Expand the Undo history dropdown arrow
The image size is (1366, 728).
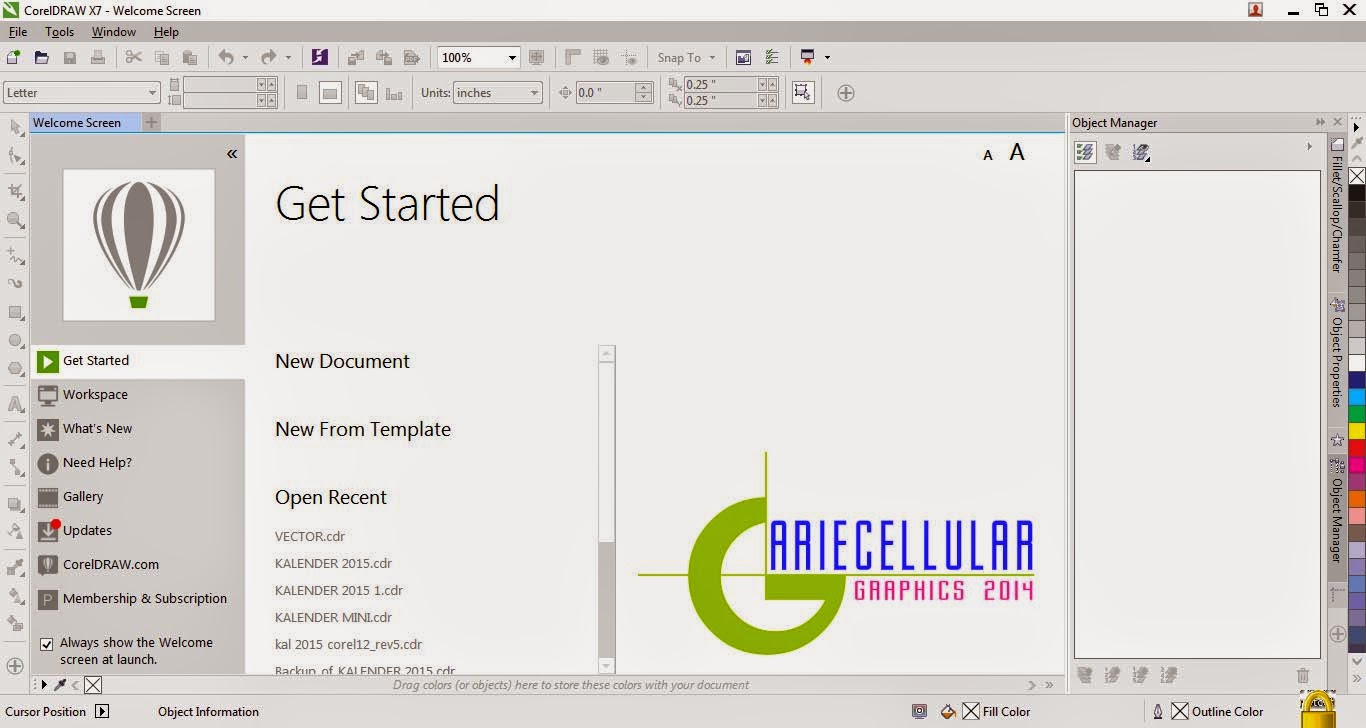(x=246, y=57)
